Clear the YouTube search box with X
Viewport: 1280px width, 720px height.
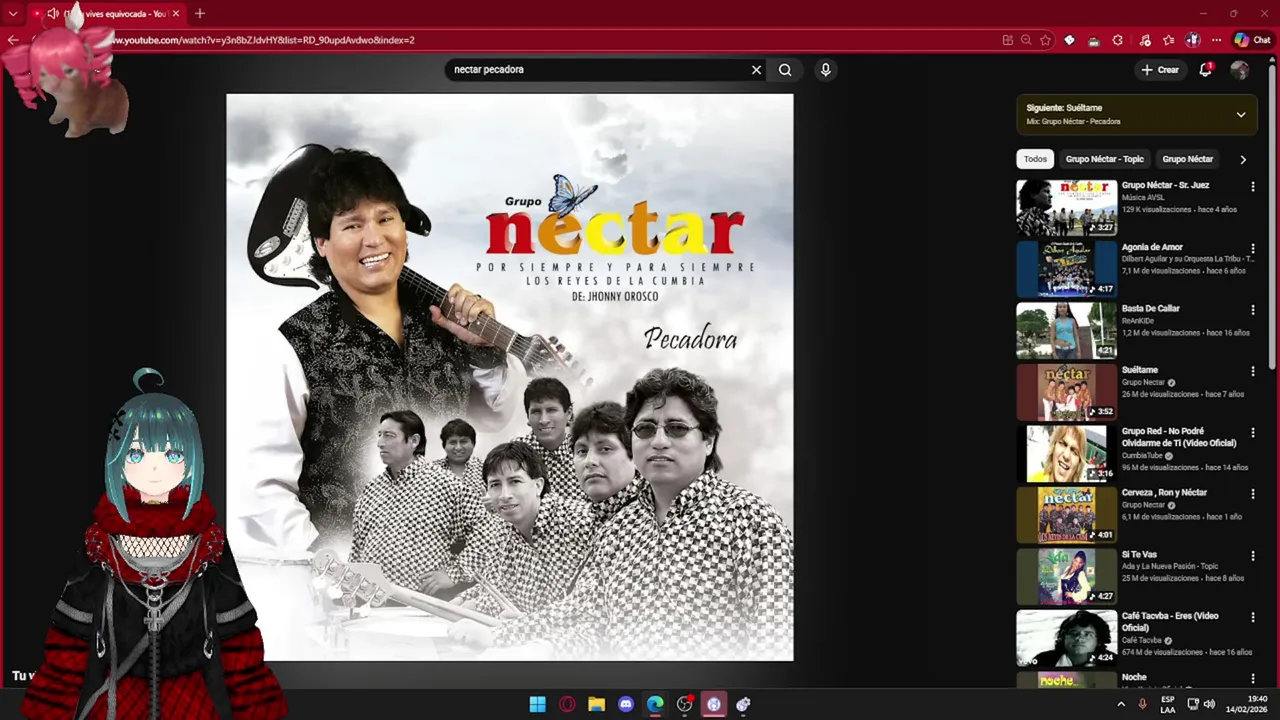(x=756, y=70)
